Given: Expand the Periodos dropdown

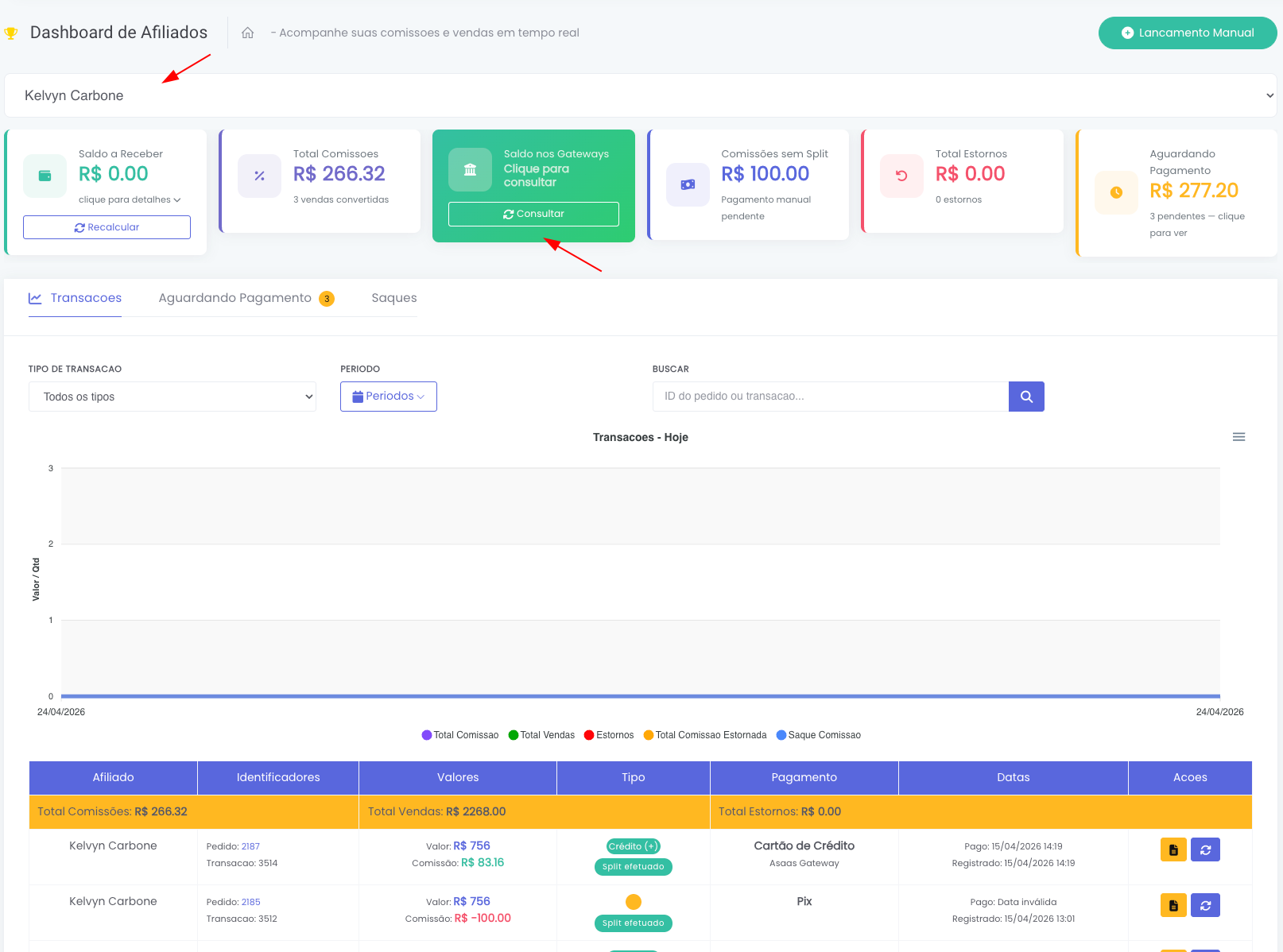Looking at the screenshot, I should (389, 397).
